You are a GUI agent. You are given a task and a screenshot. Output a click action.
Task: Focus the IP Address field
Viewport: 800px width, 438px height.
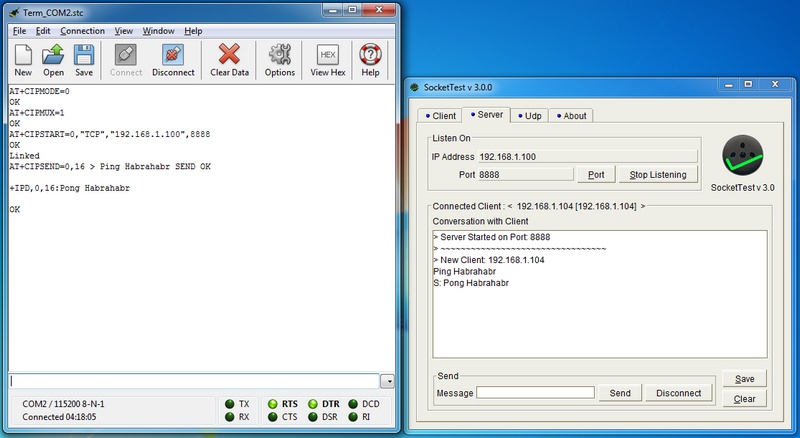[x=587, y=157]
